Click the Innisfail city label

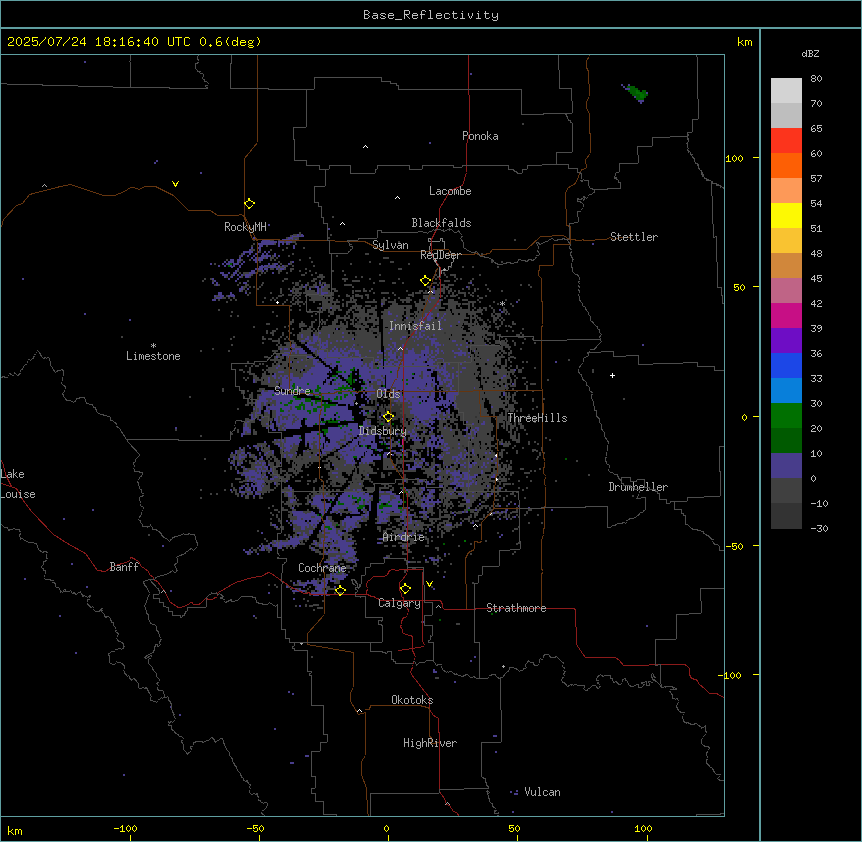tap(415, 326)
